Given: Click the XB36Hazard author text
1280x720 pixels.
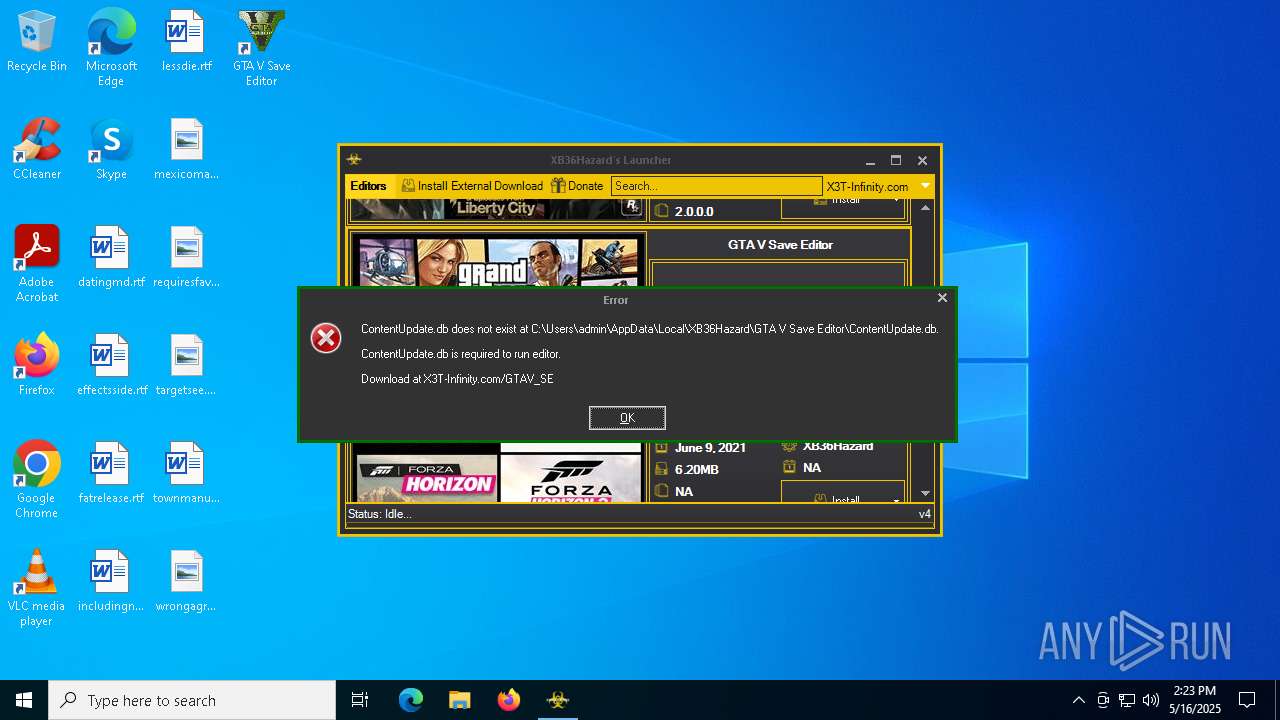Looking at the screenshot, I should click(838, 446).
